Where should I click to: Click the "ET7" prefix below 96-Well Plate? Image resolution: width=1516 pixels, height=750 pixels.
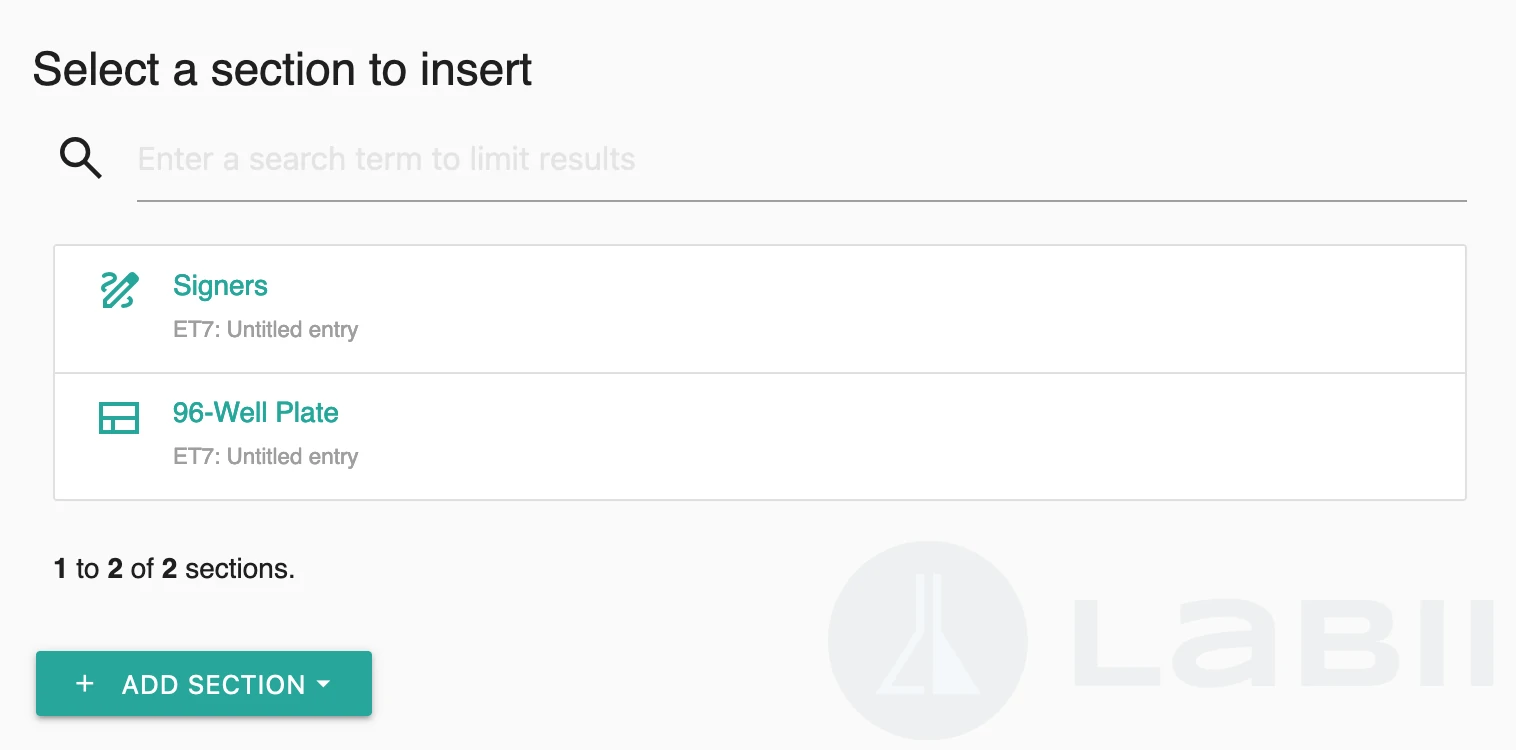194,457
